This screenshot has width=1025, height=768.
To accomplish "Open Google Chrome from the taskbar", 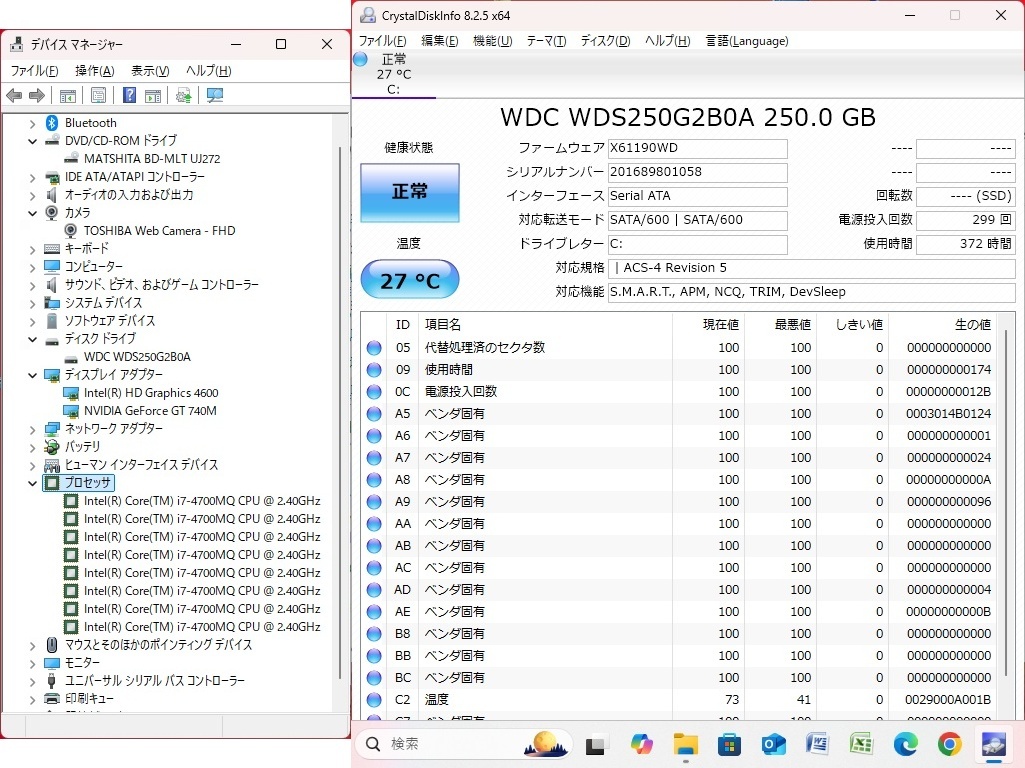I will 949,744.
